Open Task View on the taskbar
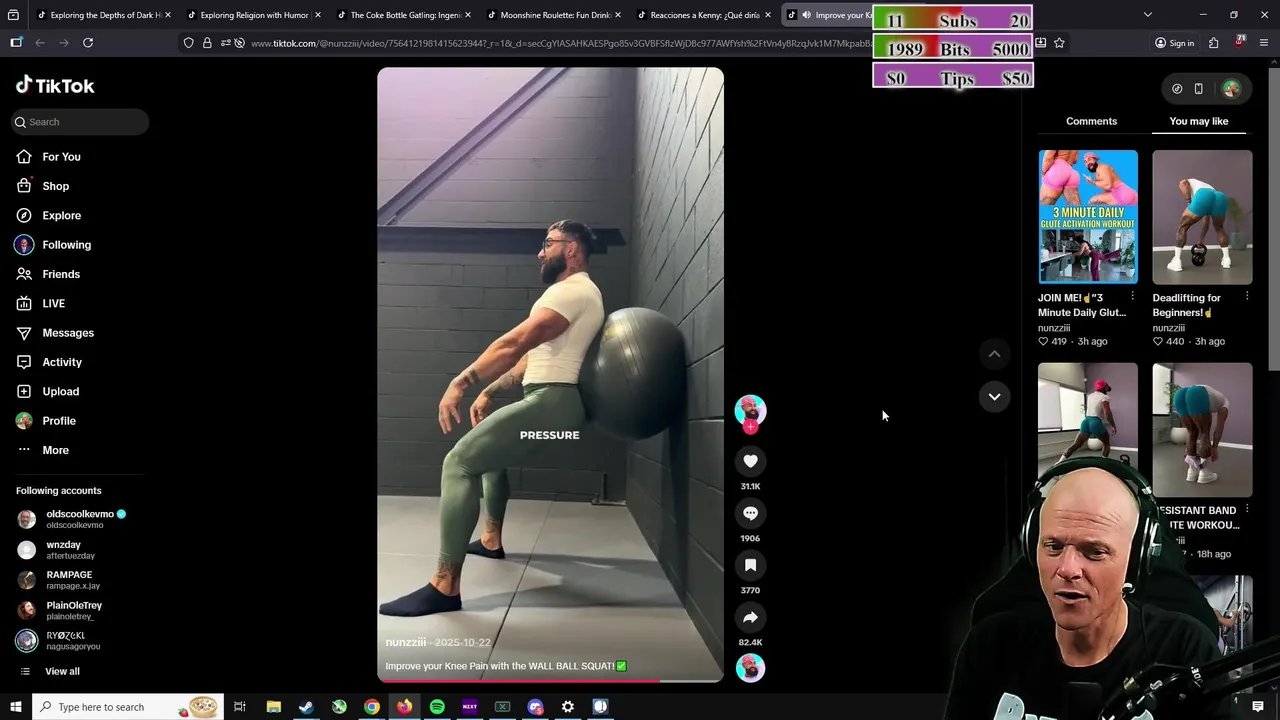The width and height of the screenshot is (1280, 720). coord(240,707)
